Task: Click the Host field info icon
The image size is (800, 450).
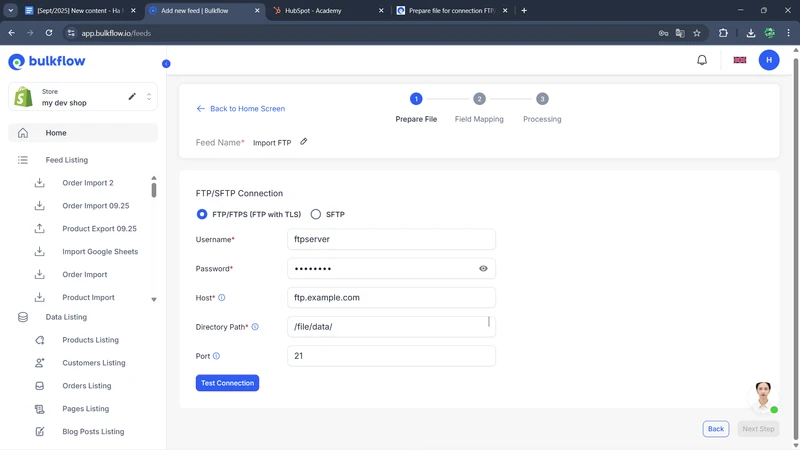Action: pos(222,298)
